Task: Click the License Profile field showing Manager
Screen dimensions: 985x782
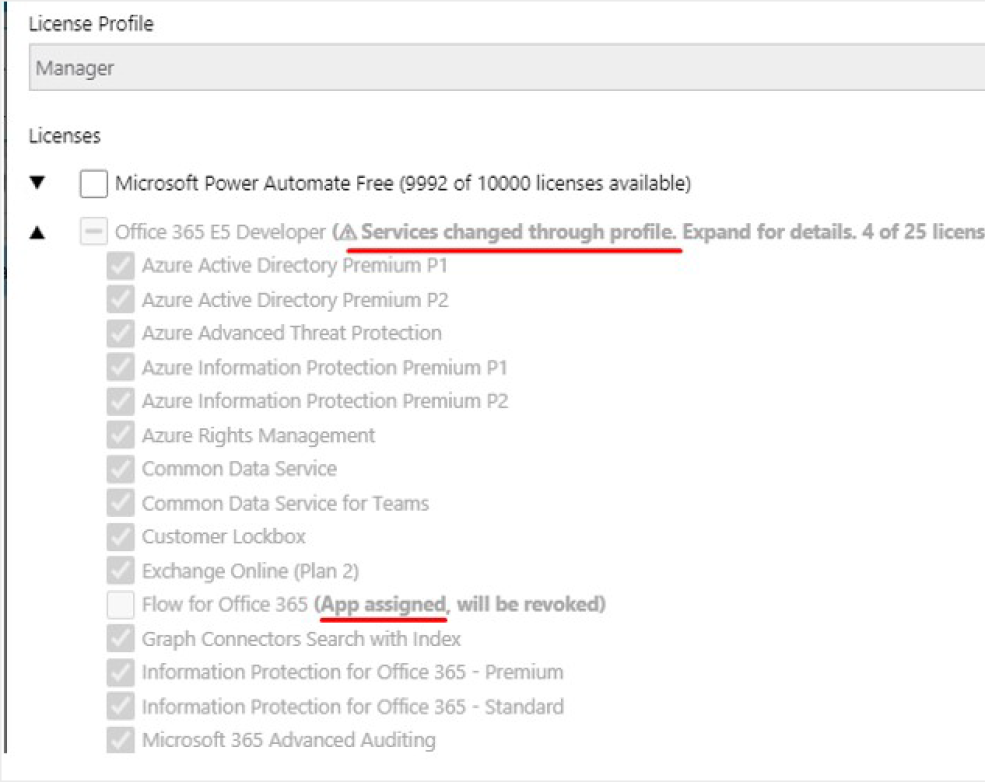Action: pos(506,67)
